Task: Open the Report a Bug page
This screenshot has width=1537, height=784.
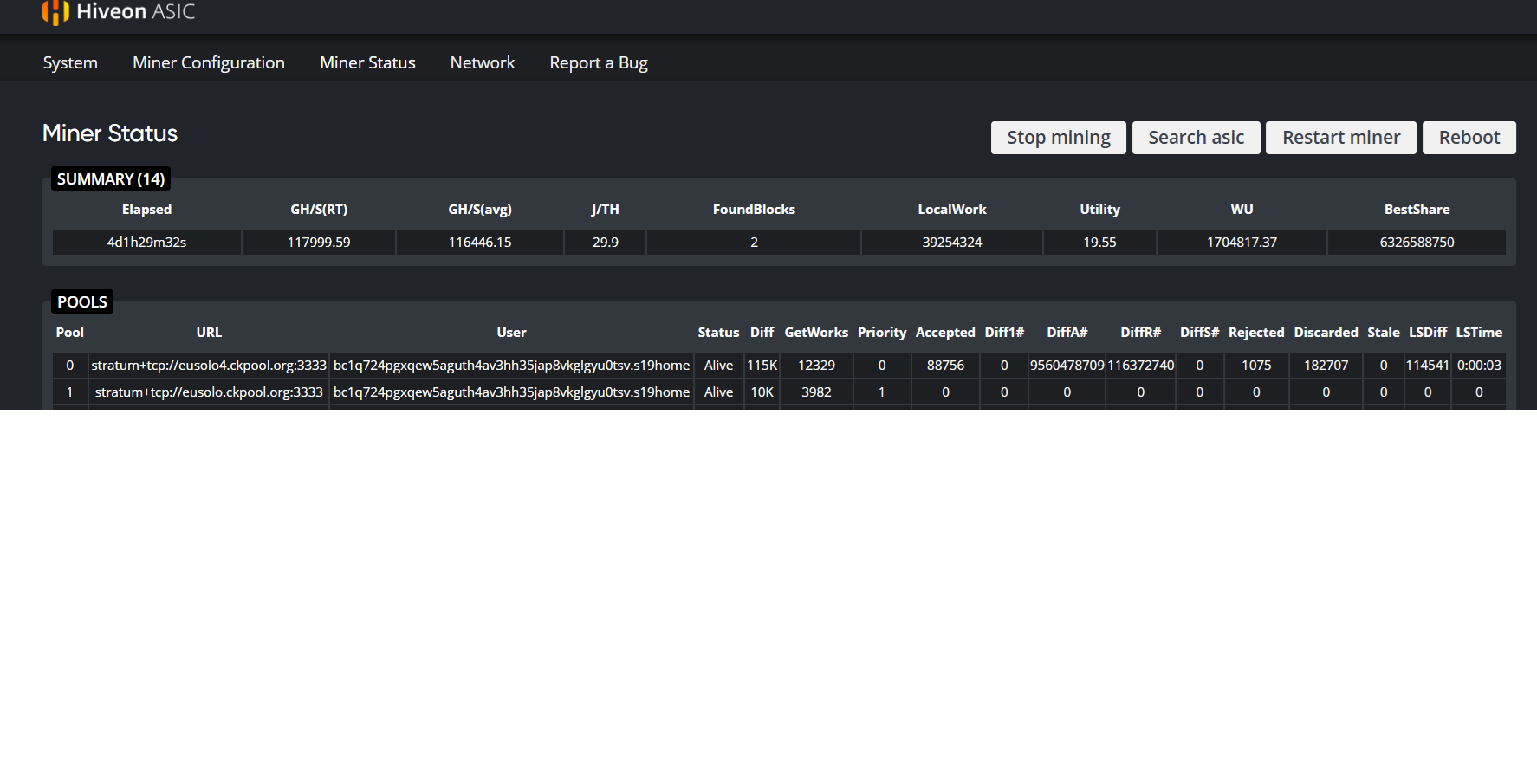Action: click(598, 63)
